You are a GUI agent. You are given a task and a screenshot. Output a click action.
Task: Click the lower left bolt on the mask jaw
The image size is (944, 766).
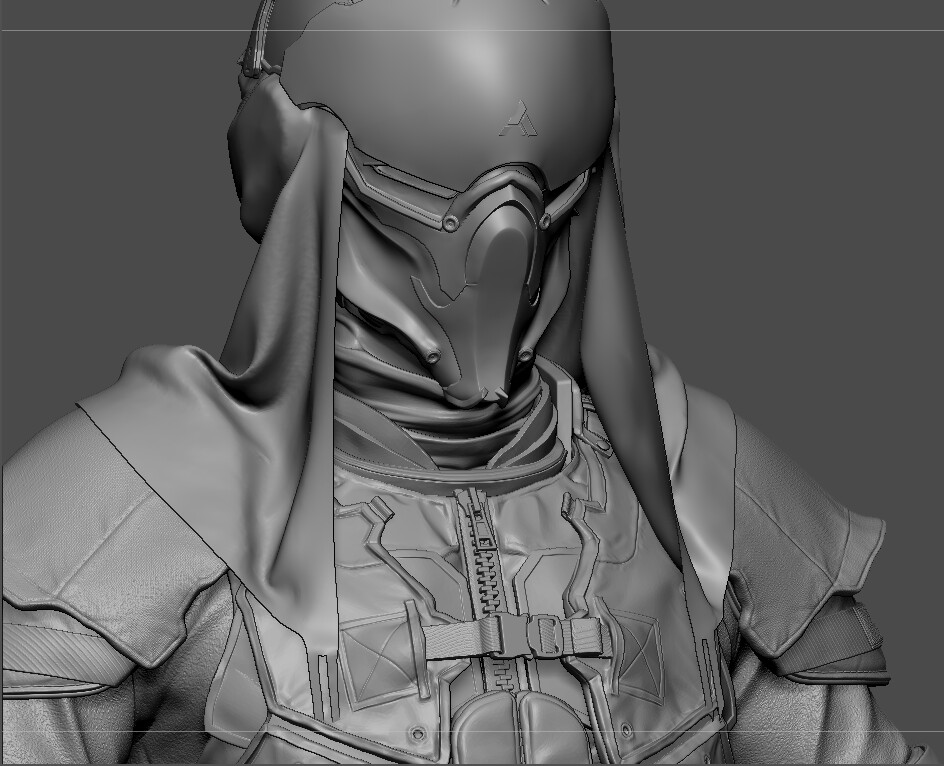pos(432,356)
